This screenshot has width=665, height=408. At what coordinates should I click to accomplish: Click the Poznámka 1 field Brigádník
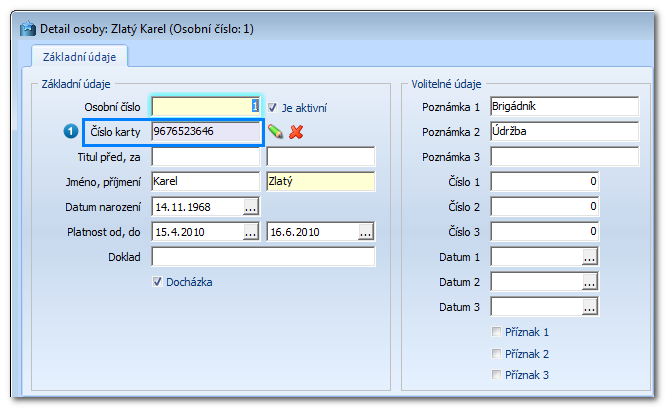click(x=564, y=106)
